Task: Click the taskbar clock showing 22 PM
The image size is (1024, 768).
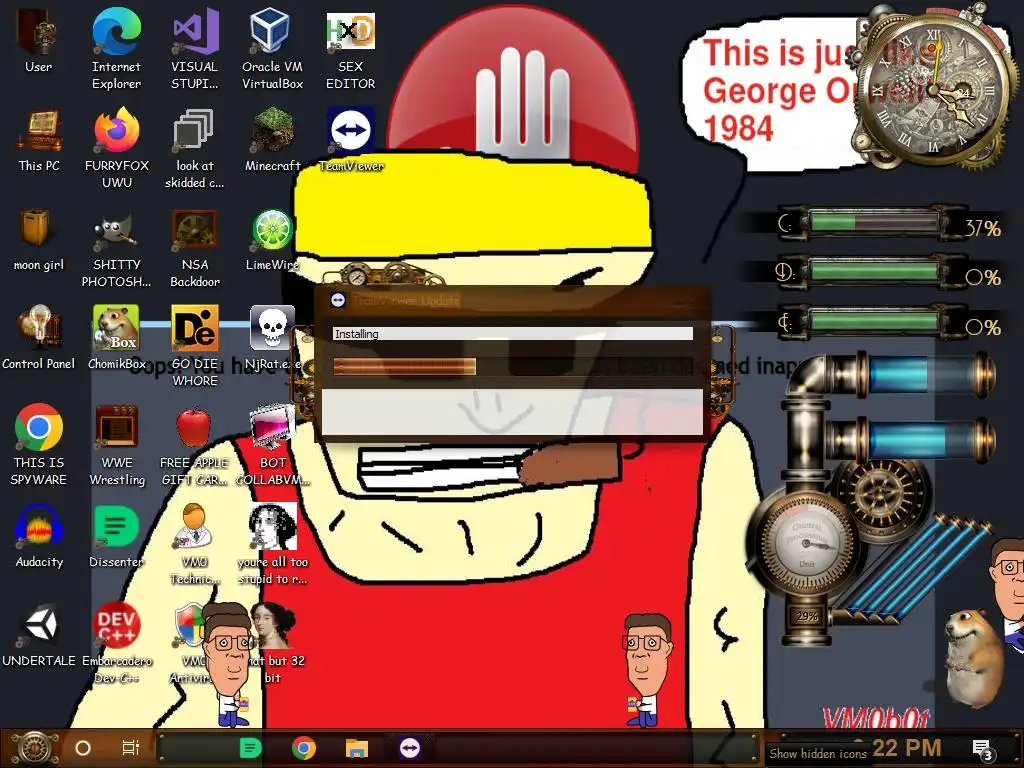Action: tap(906, 748)
